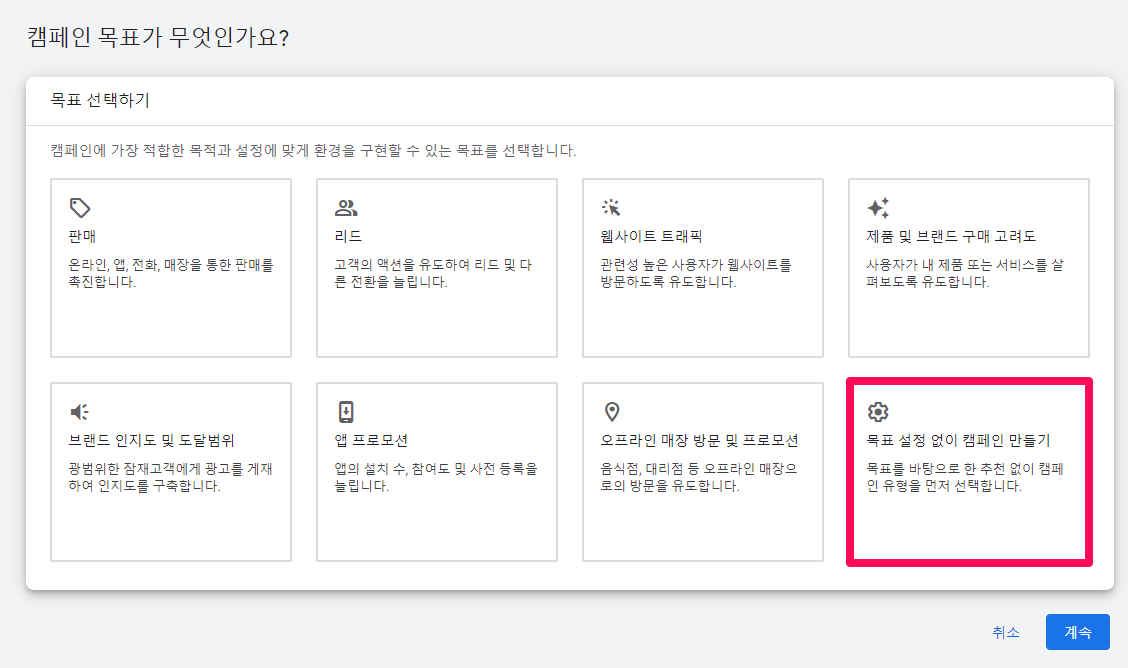Click description 고객의 액션을 유도하여 리드 및 다른 전환
This screenshot has width=1128, height=668.
point(433,273)
